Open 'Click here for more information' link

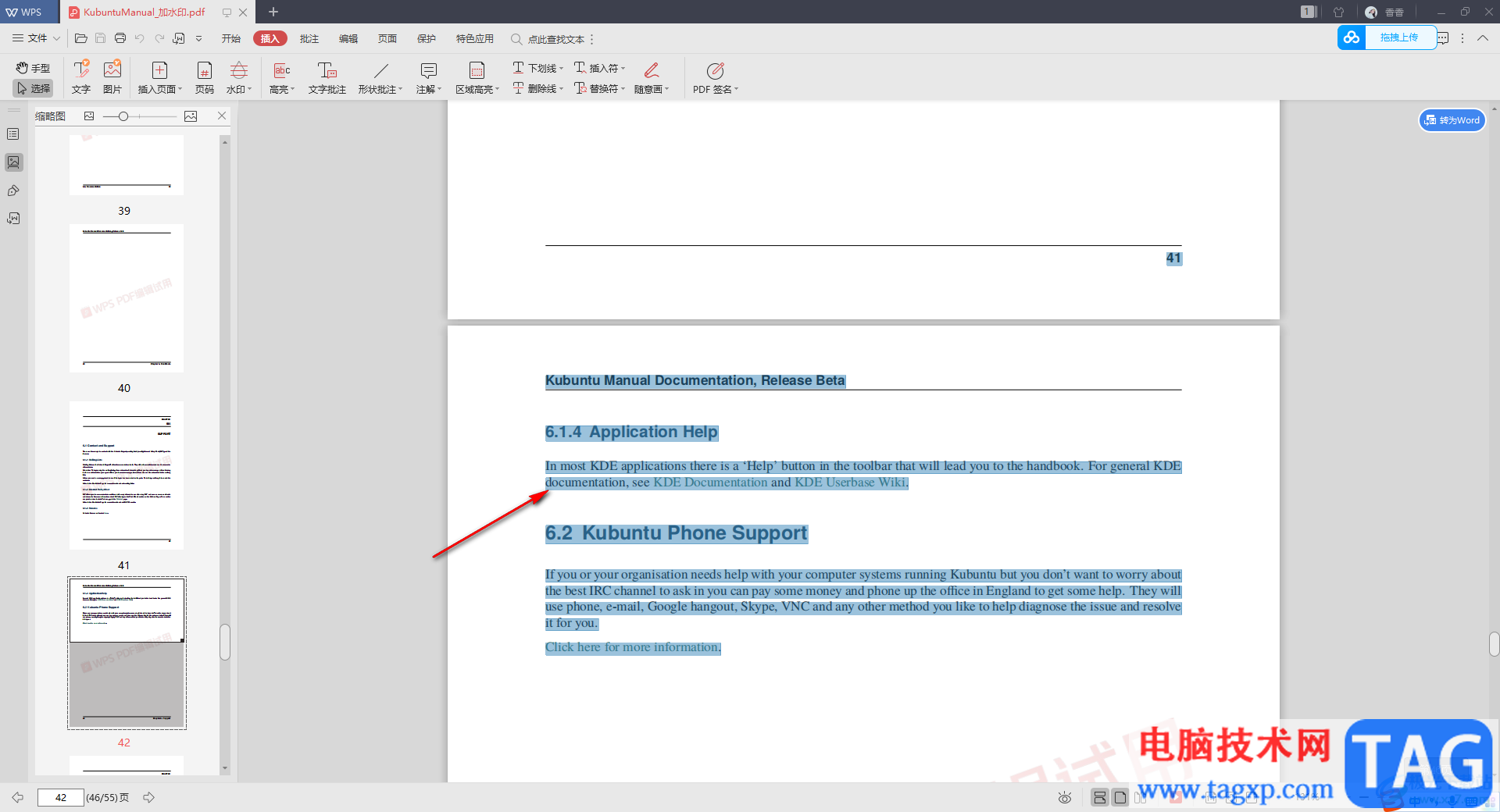pos(633,647)
